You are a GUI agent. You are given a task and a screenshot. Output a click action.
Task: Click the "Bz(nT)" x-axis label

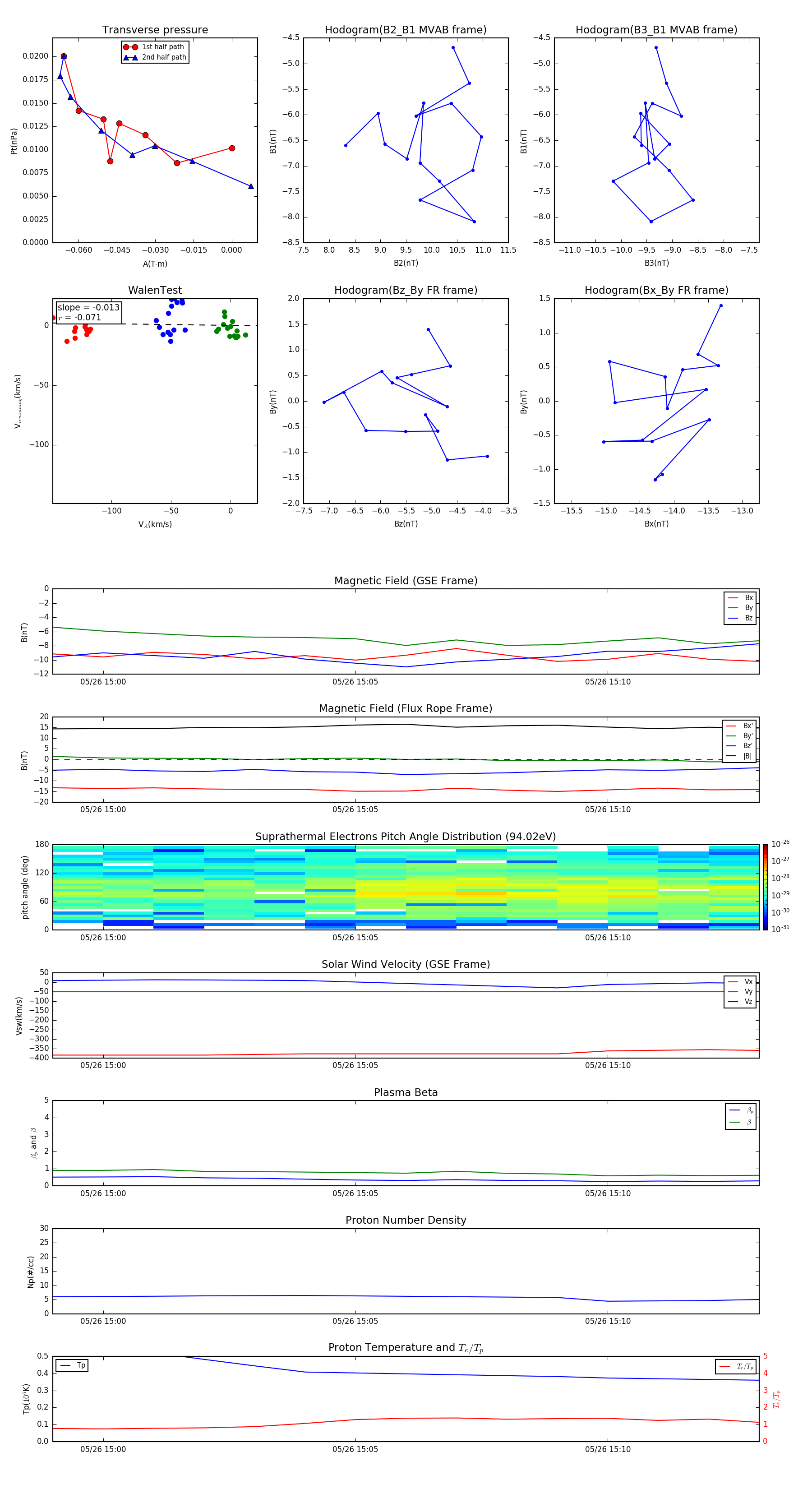click(x=406, y=524)
